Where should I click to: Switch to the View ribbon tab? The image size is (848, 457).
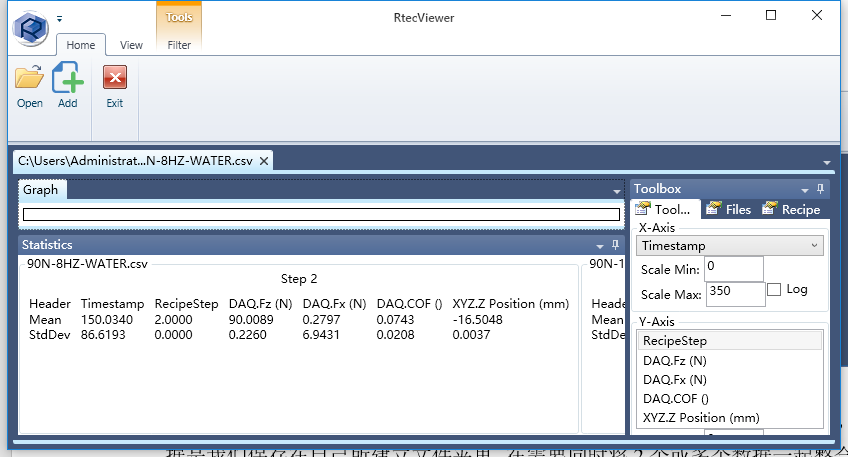(x=131, y=44)
